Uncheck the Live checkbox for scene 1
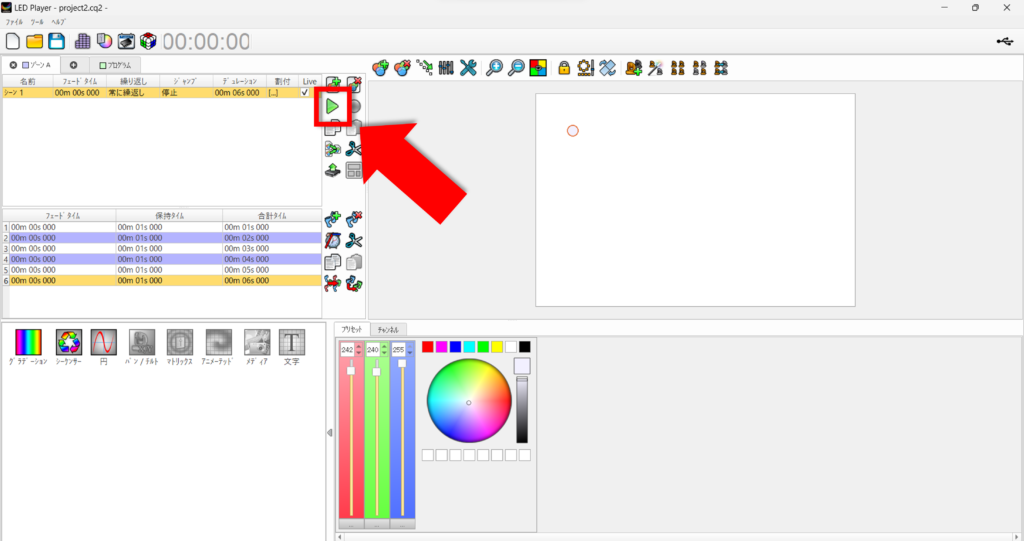Viewport: 1024px width, 541px height. [306, 92]
